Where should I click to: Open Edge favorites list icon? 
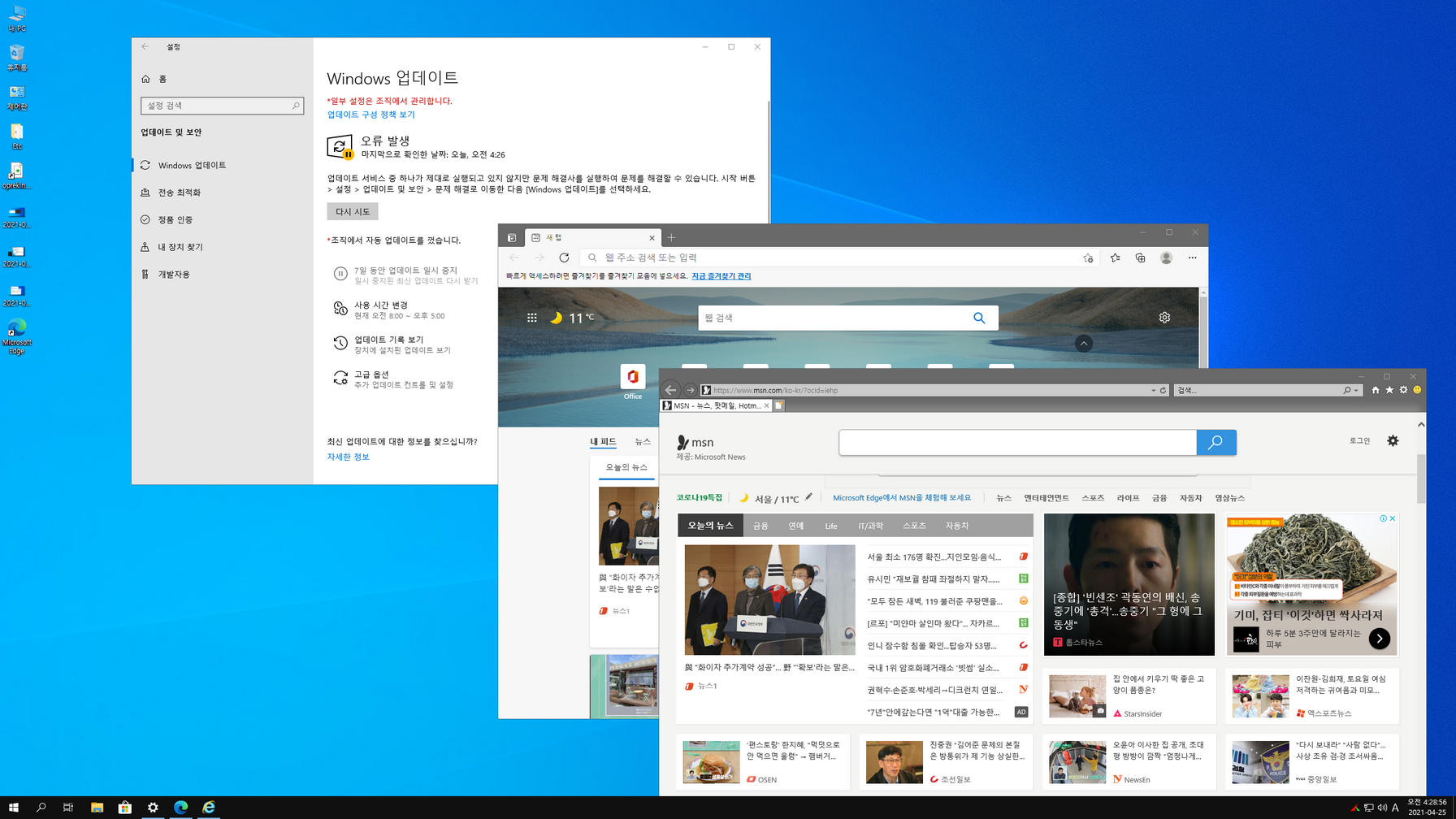click(1115, 258)
